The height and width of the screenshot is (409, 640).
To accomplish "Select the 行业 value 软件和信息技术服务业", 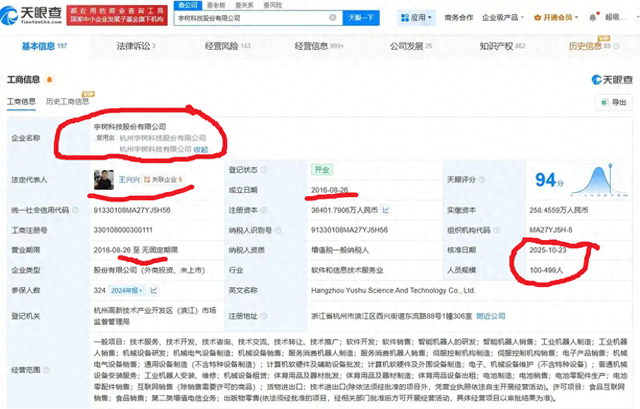I will pyautogui.click(x=347, y=270).
